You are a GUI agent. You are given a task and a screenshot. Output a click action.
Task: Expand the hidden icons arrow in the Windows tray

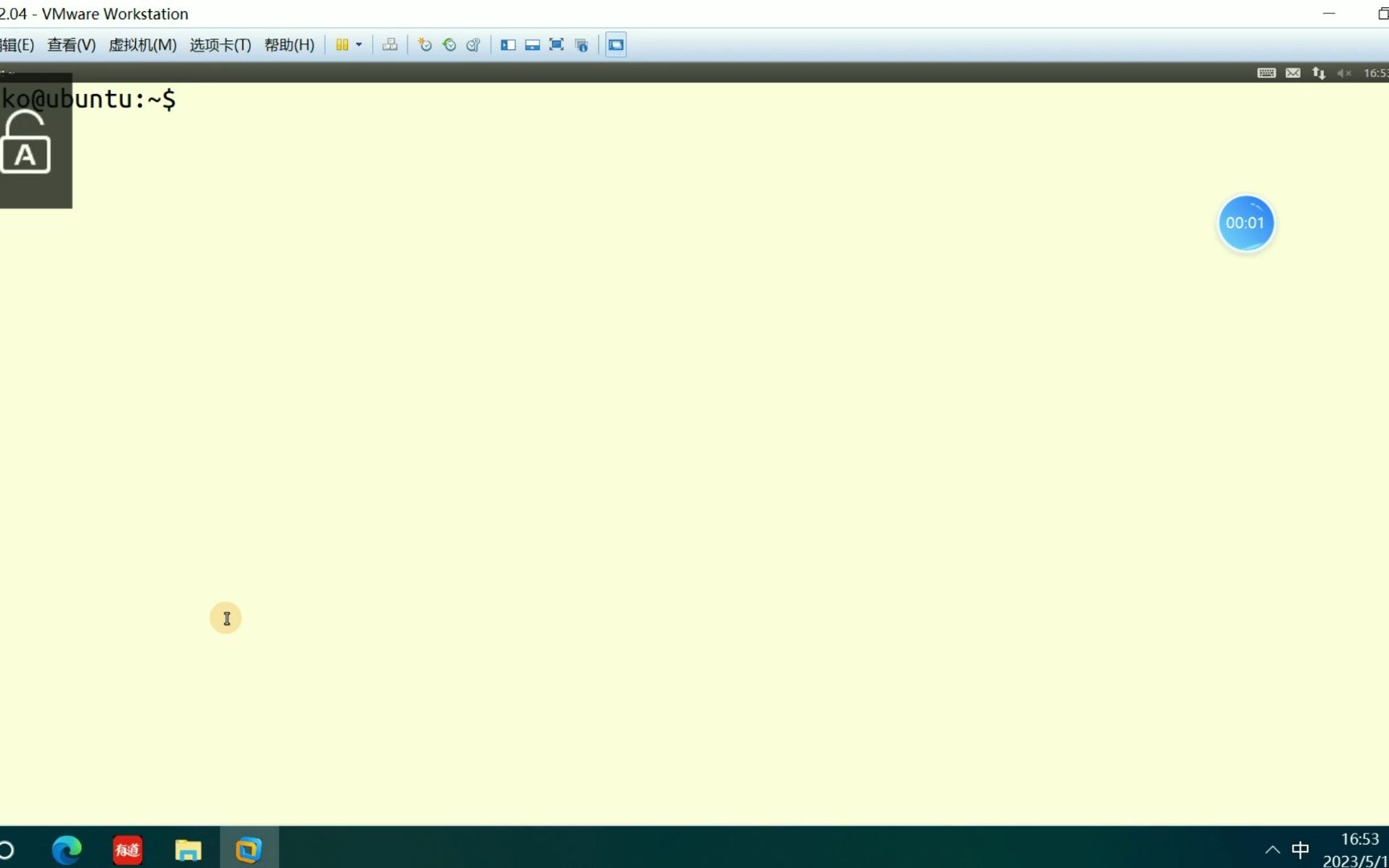[1272, 850]
